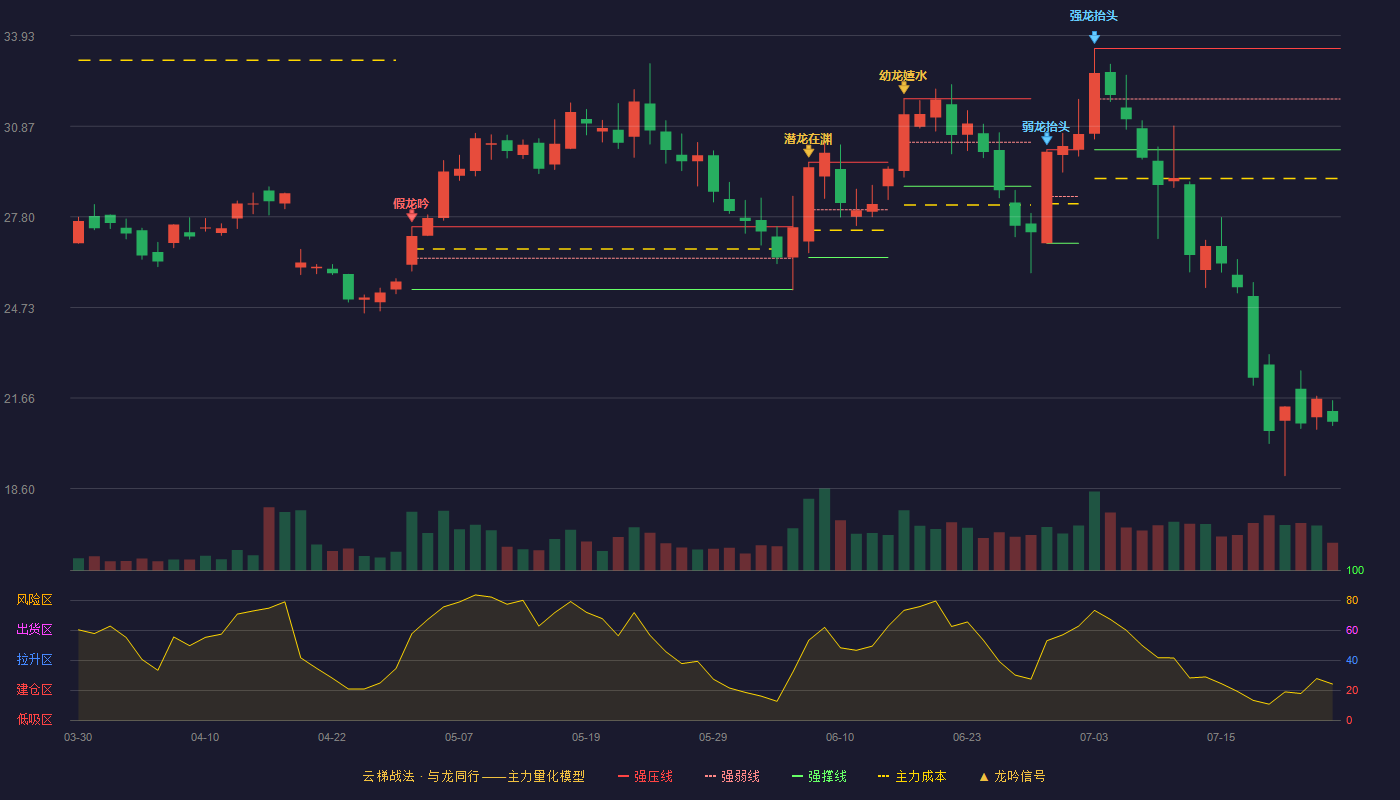Select the 潜龙在渊 signal label
The image size is (1400, 800).
click(x=808, y=139)
